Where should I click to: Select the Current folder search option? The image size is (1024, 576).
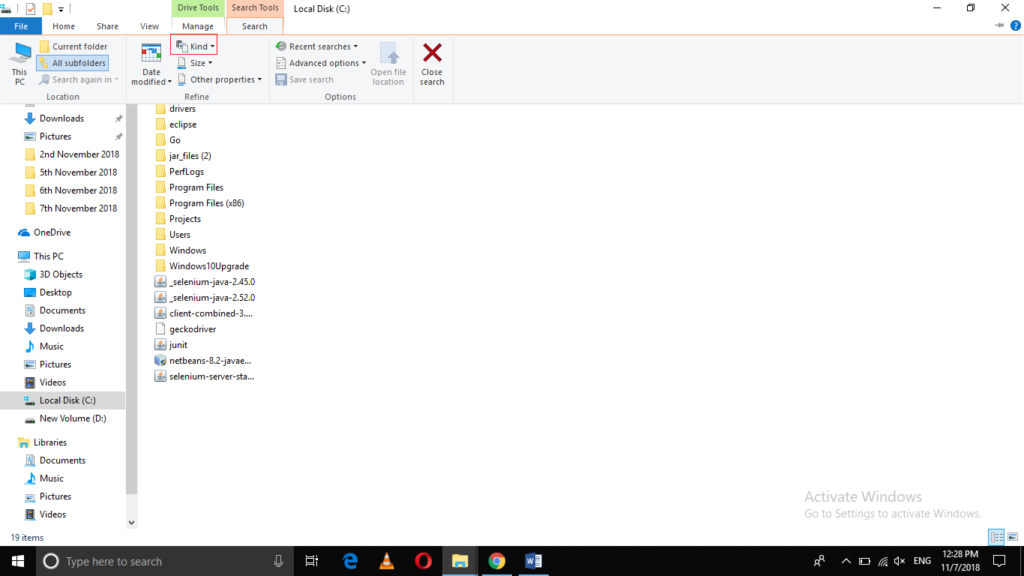72,47
